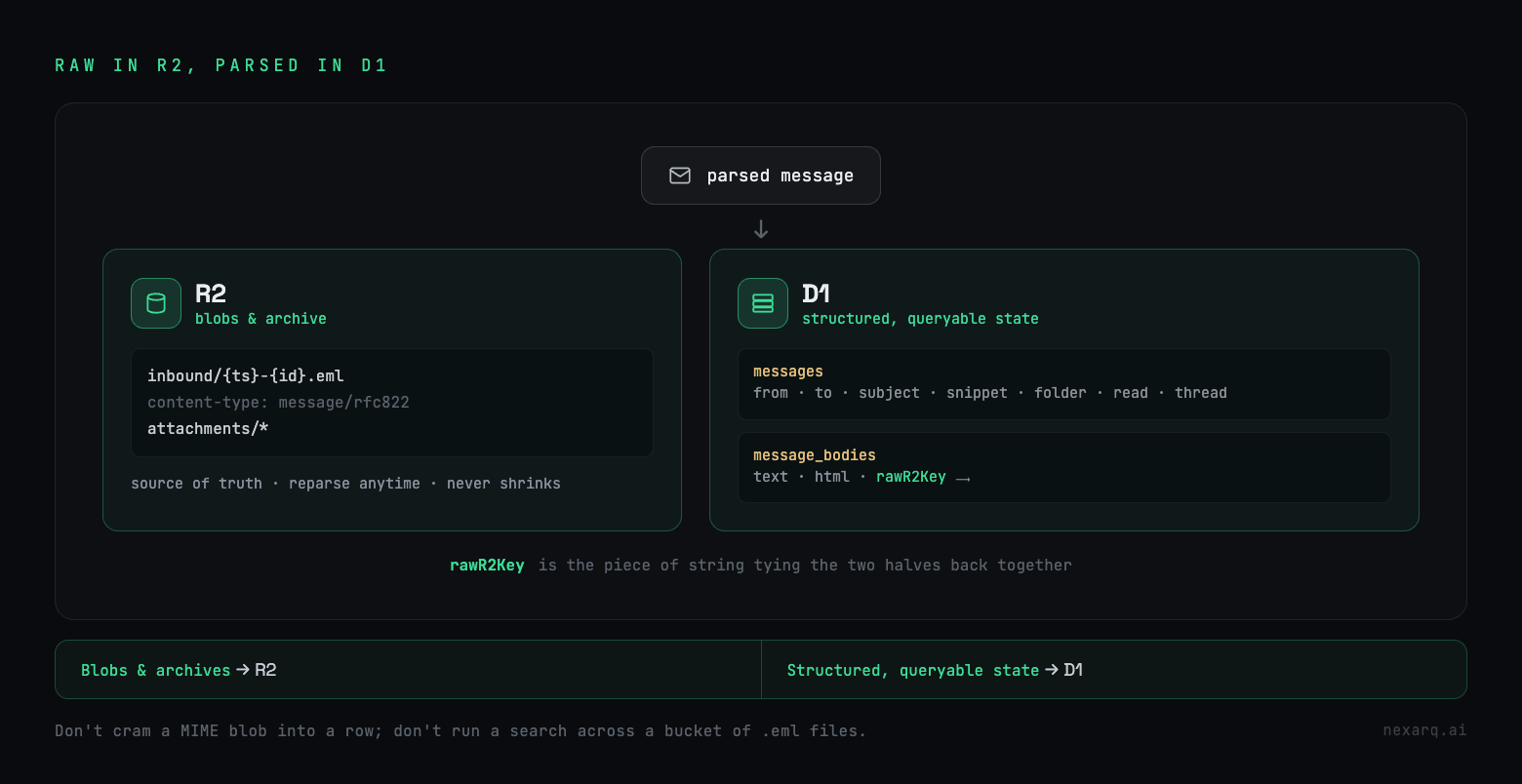The image size is (1522, 784).
Task: Click the D1 database stack icon
Action: [x=763, y=303]
